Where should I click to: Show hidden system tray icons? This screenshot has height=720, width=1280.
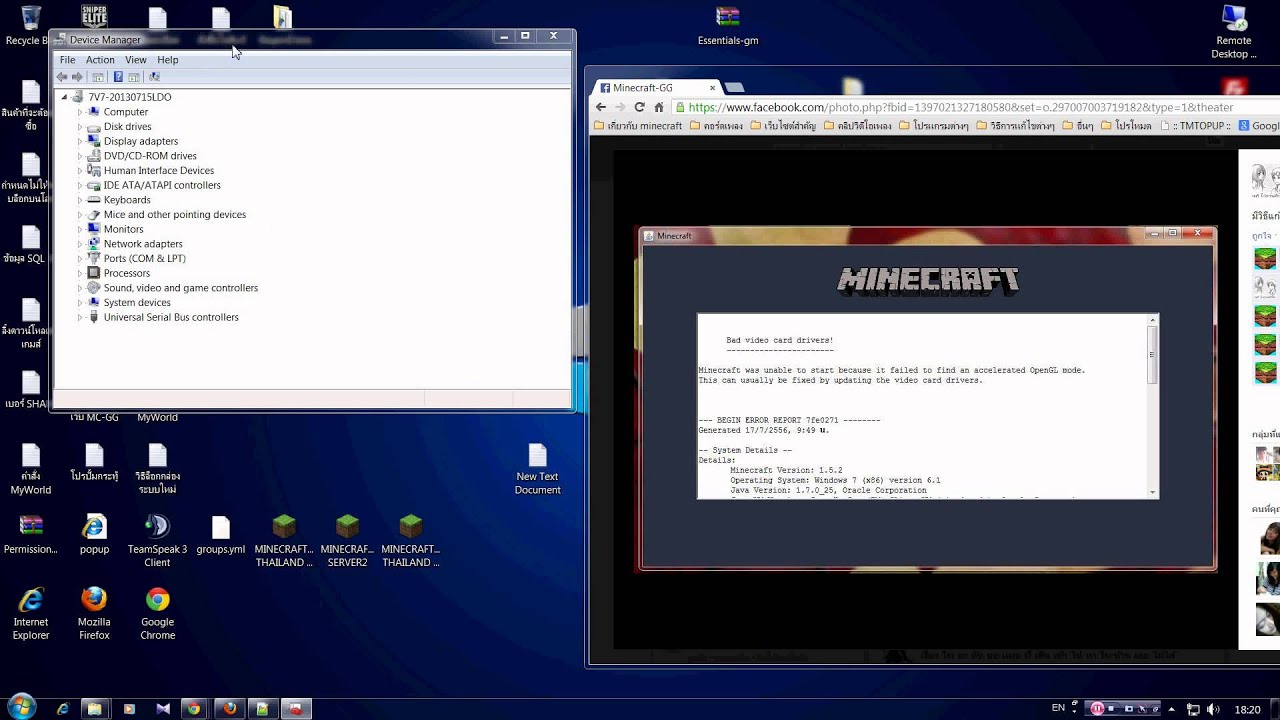click(1171, 709)
